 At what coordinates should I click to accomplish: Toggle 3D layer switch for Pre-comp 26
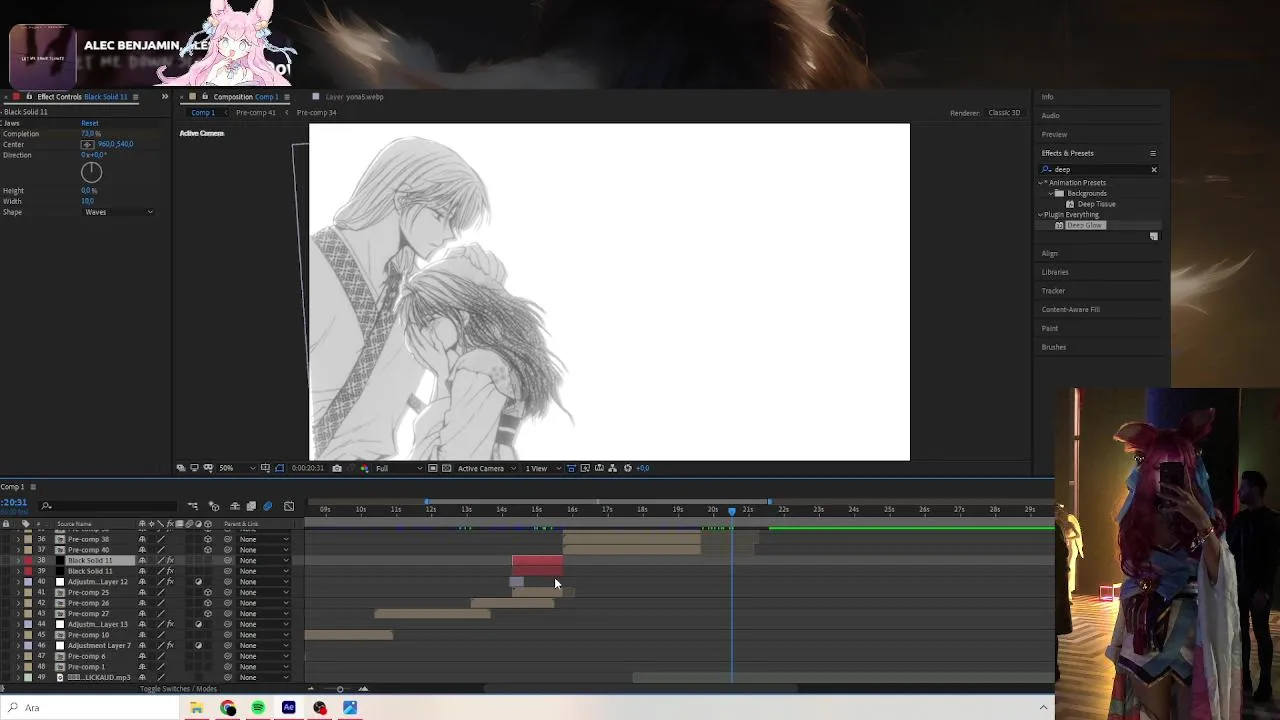tap(208, 603)
